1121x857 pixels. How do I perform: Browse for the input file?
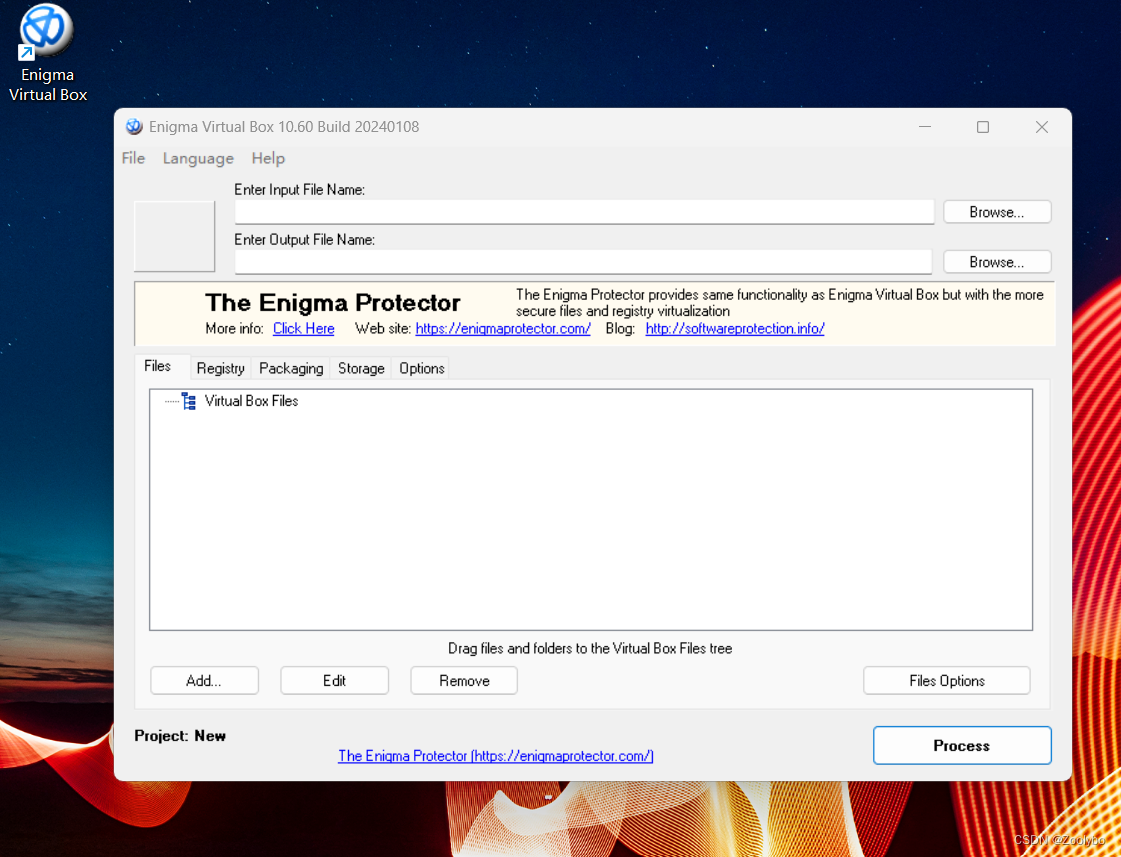click(x=997, y=212)
